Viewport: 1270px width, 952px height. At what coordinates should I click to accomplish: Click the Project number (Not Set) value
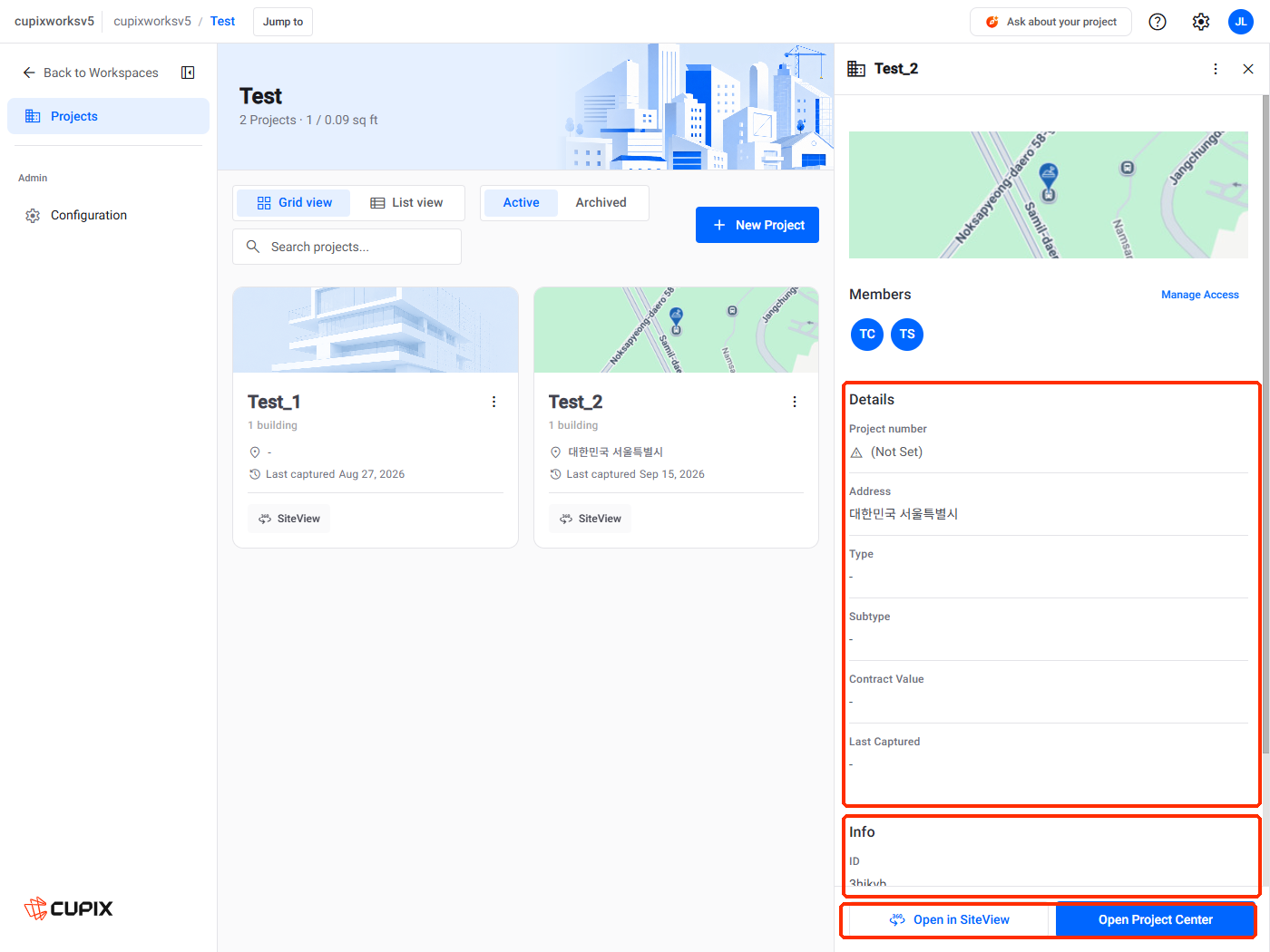(896, 452)
